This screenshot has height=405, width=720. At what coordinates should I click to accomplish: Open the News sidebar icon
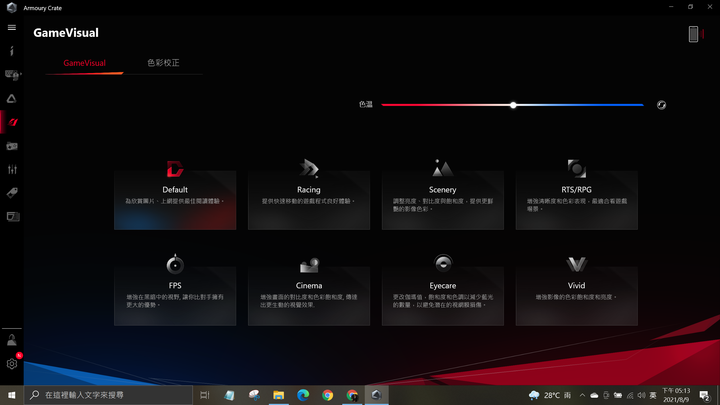[12, 217]
